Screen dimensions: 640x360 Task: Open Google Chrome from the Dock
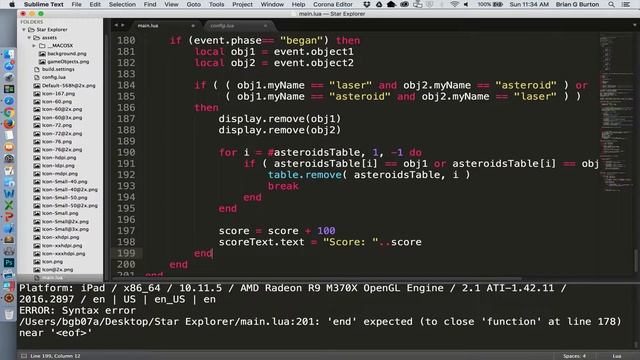(x=9, y=112)
